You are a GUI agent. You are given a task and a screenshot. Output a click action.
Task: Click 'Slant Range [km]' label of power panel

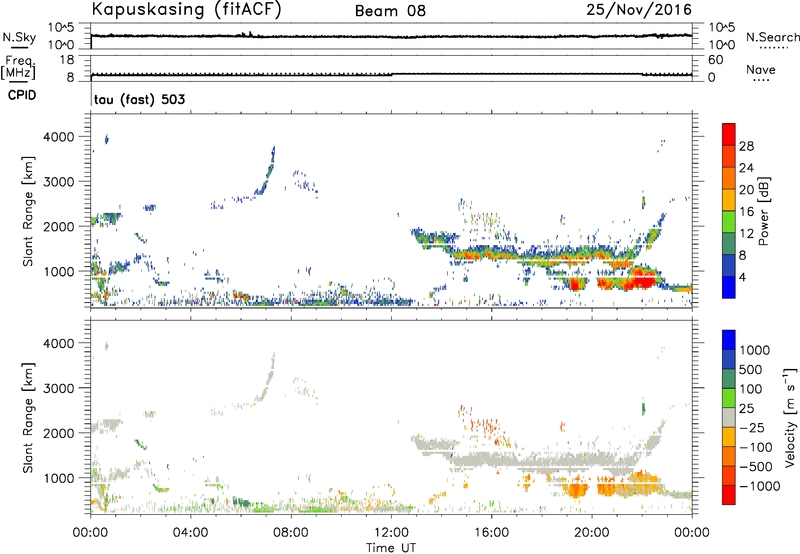28,211
